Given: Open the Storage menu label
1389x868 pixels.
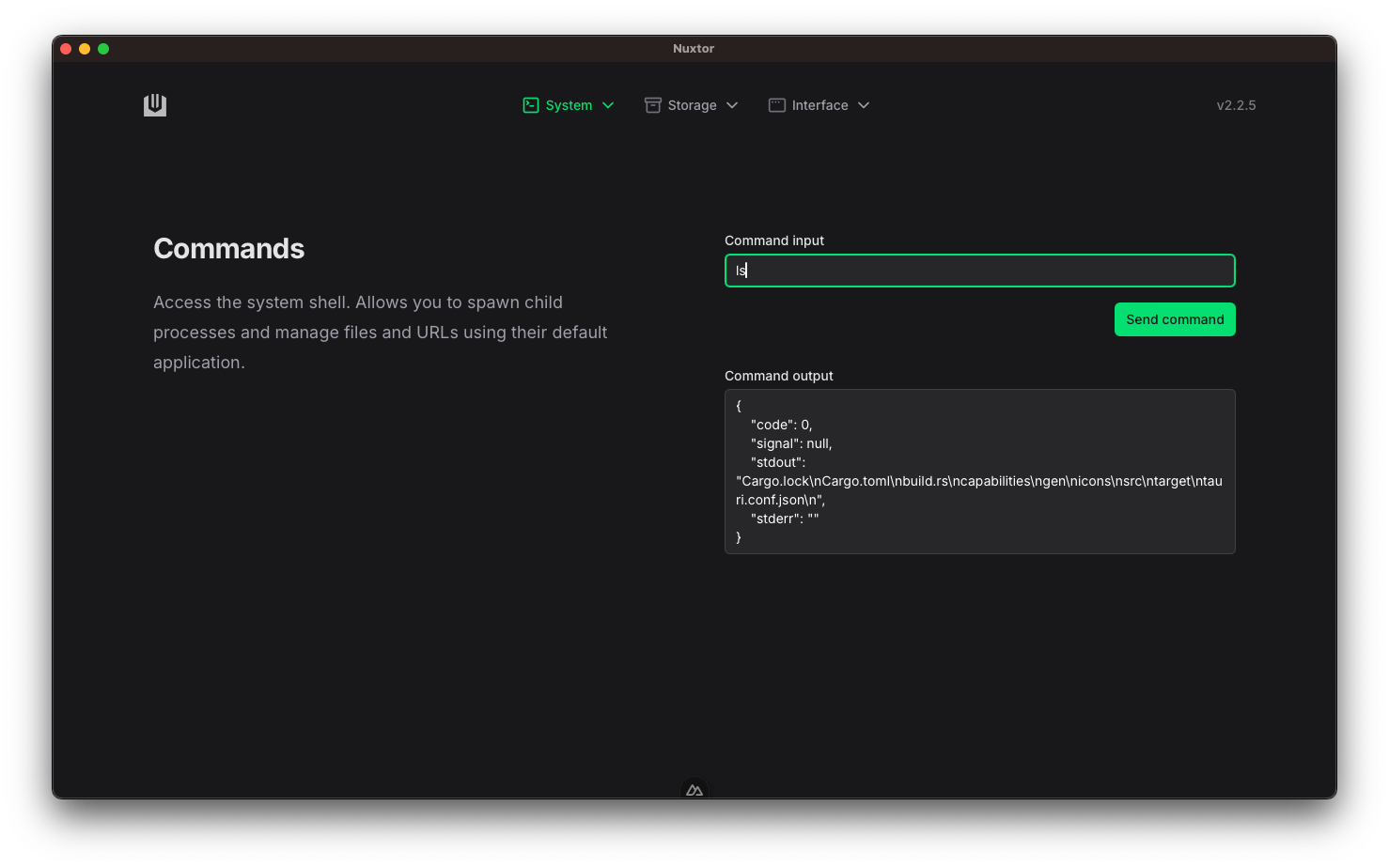Looking at the screenshot, I should coord(692,105).
